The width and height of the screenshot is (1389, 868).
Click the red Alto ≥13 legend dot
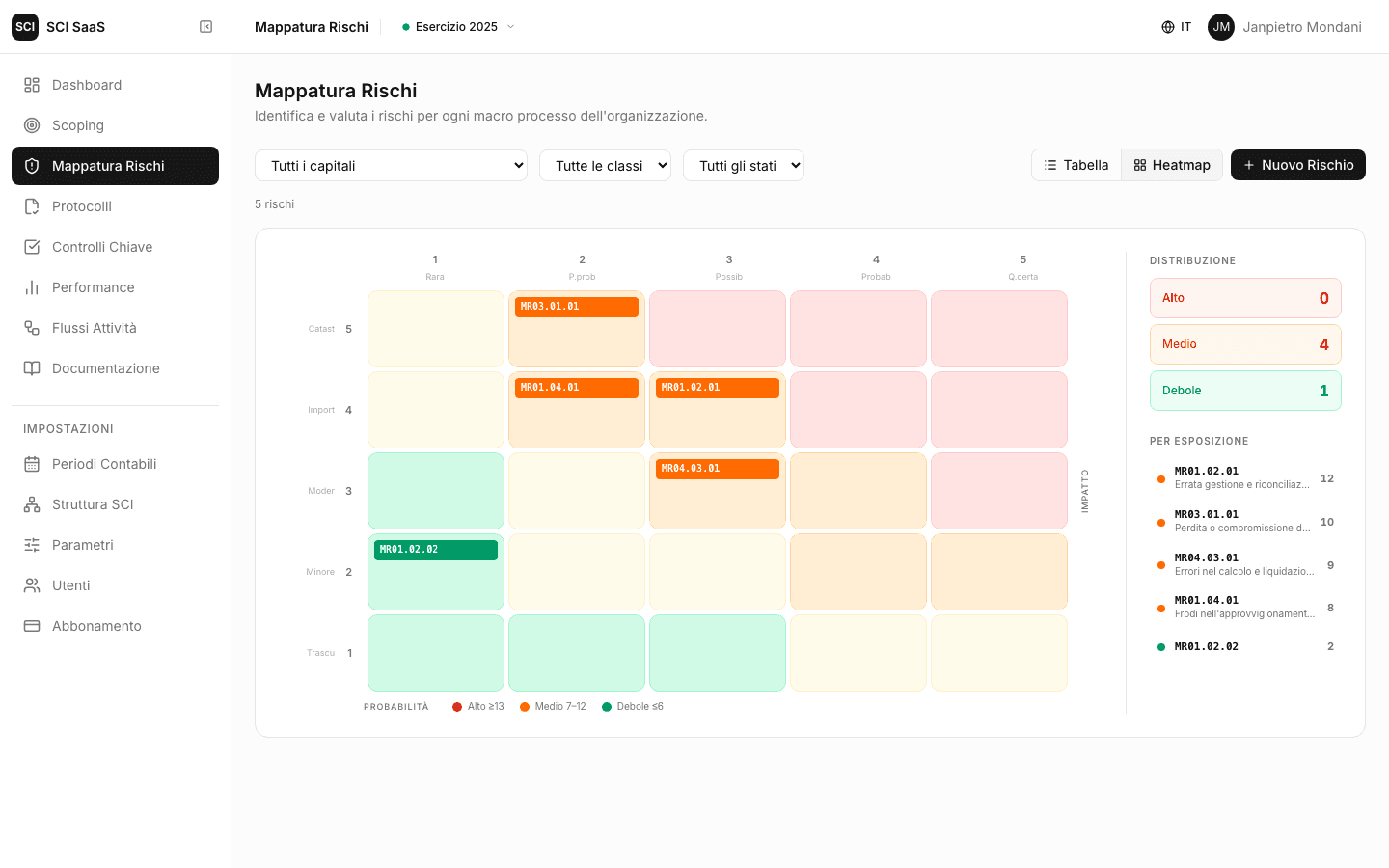(x=457, y=707)
